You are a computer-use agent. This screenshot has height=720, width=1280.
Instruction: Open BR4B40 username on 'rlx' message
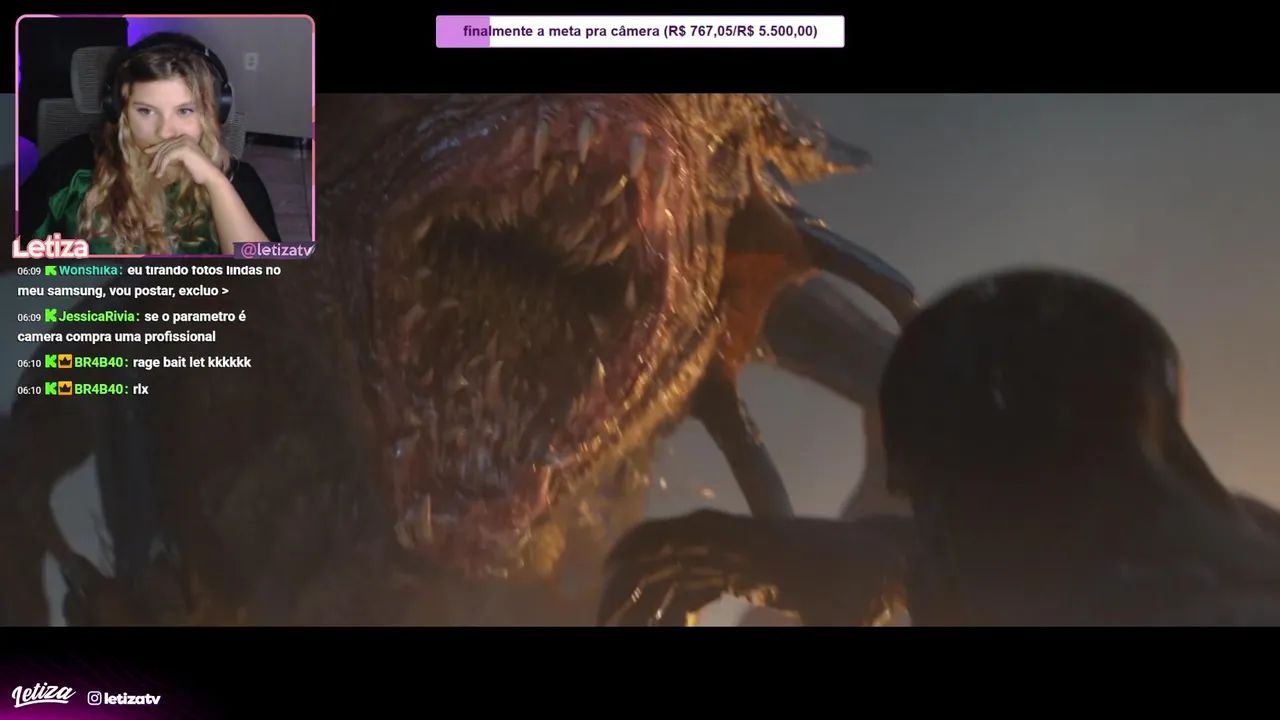tap(101, 389)
